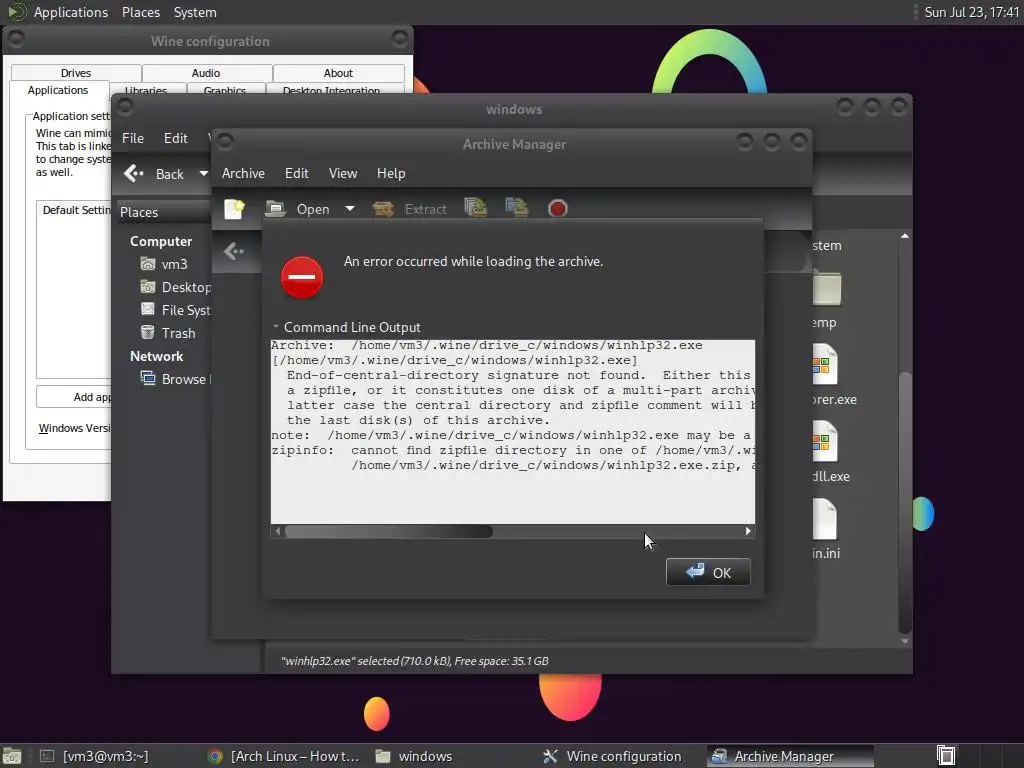Open the Applications menu in top panel
This screenshot has height=768, width=1024.
click(71, 12)
